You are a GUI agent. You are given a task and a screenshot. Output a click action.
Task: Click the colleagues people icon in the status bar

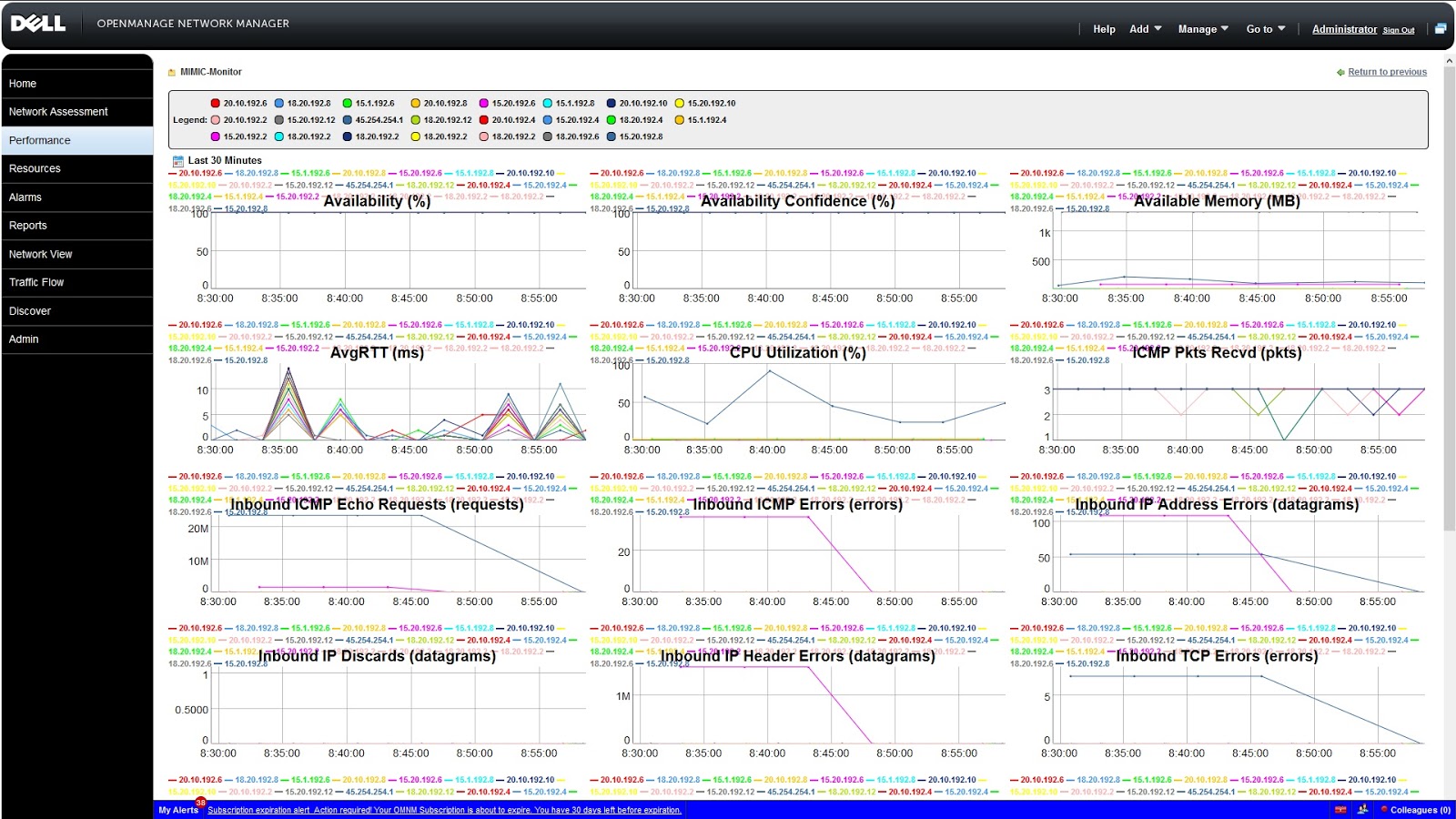click(x=1363, y=809)
